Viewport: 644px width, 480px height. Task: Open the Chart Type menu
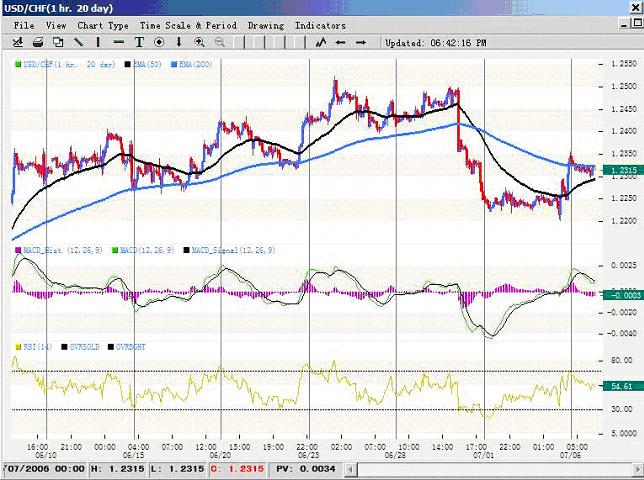(x=103, y=25)
